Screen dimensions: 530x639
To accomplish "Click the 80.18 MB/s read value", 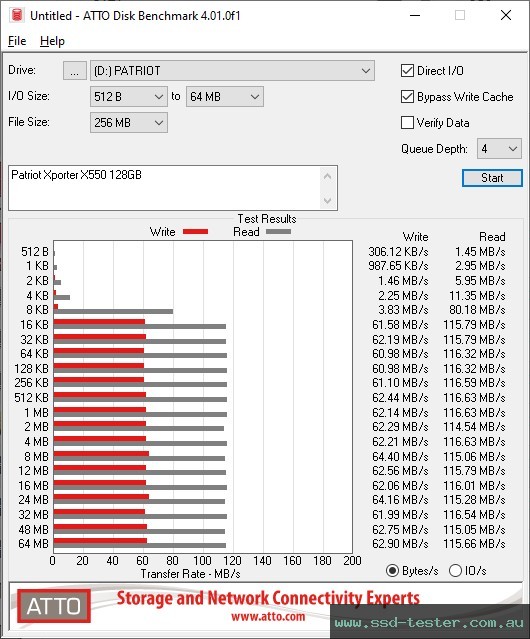I will 477,310.
